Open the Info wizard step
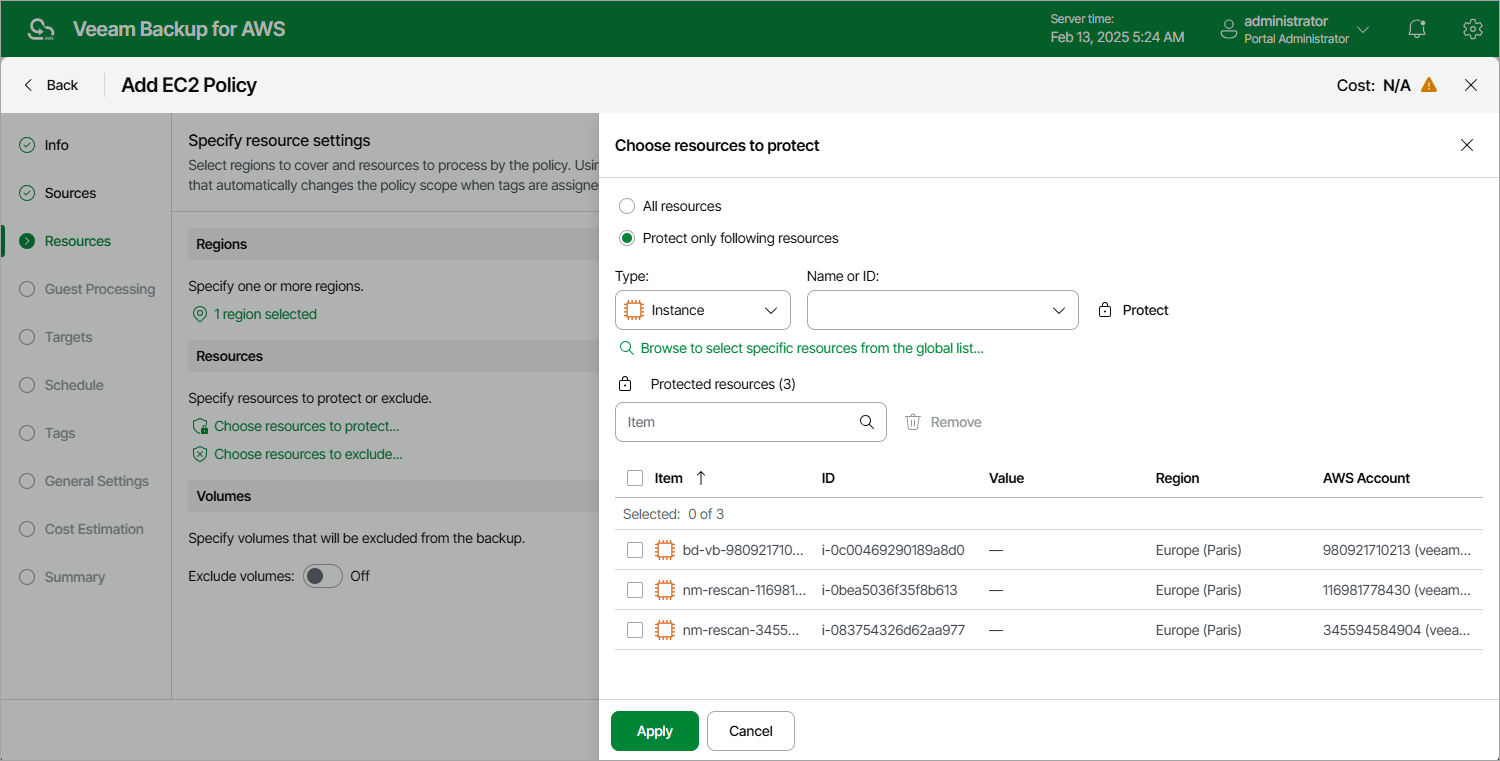The height and width of the screenshot is (761, 1500). [56, 145]
